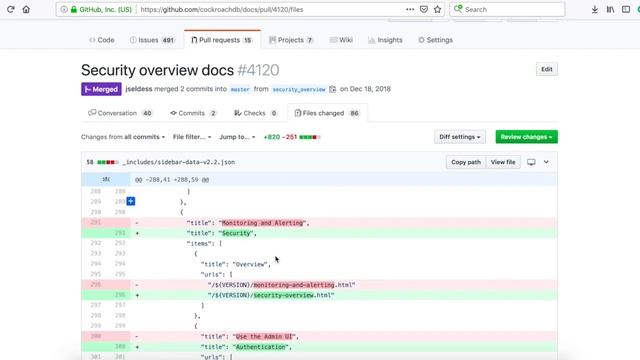Switch to the Conversation tab
Screen dimensions: 640x360
(120, 113)
